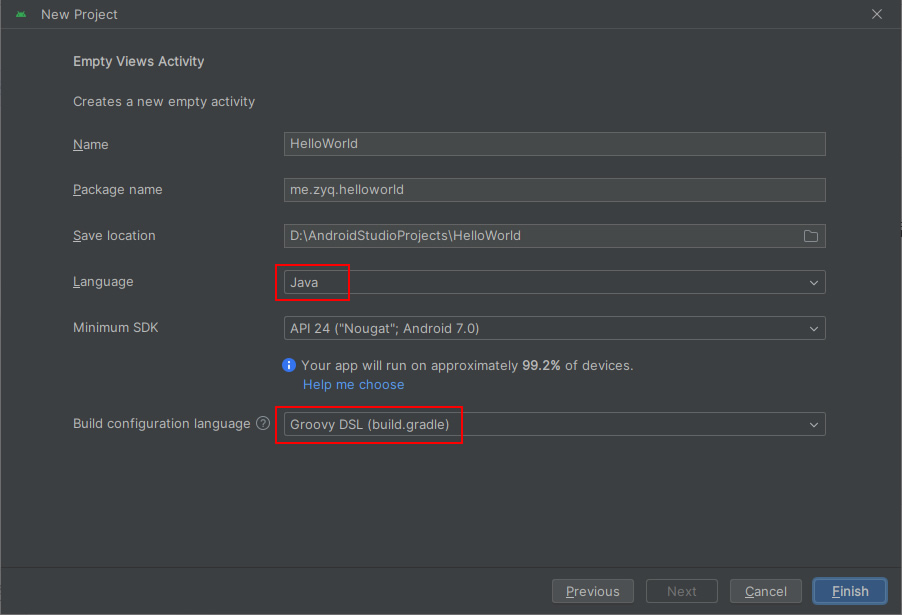Click the Save location path field
Viewport: 902px width, 615px height.
point(540,236)
